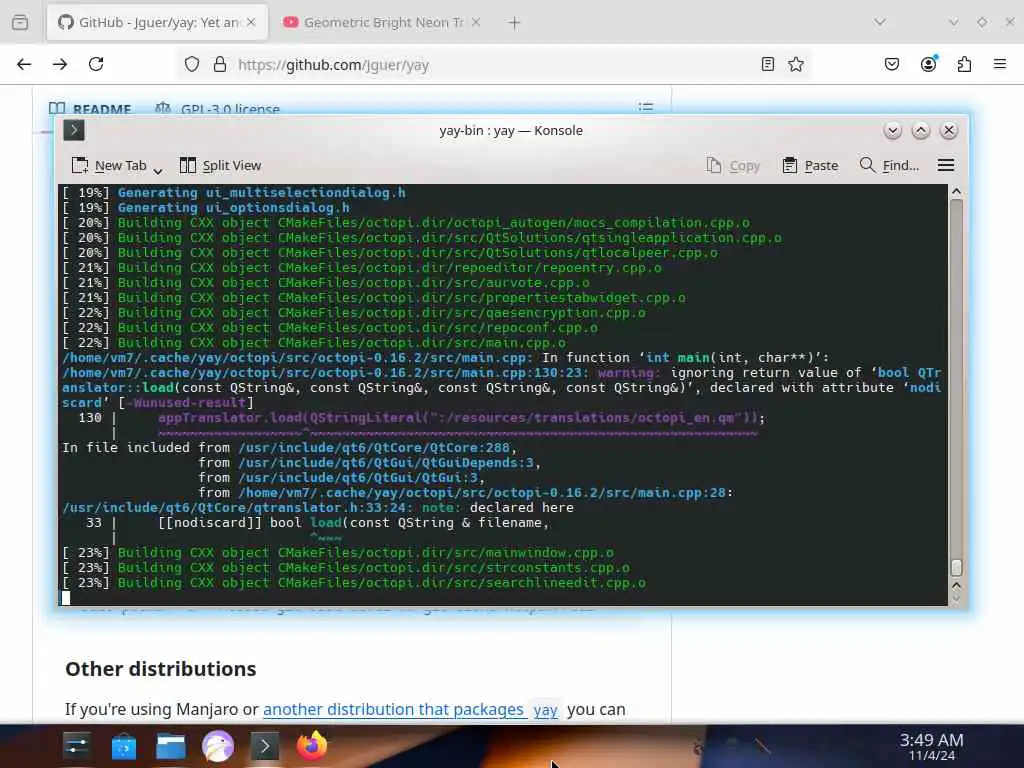
Task: Open the Firefox hamburger application menu
Action: coord(1000,64)
